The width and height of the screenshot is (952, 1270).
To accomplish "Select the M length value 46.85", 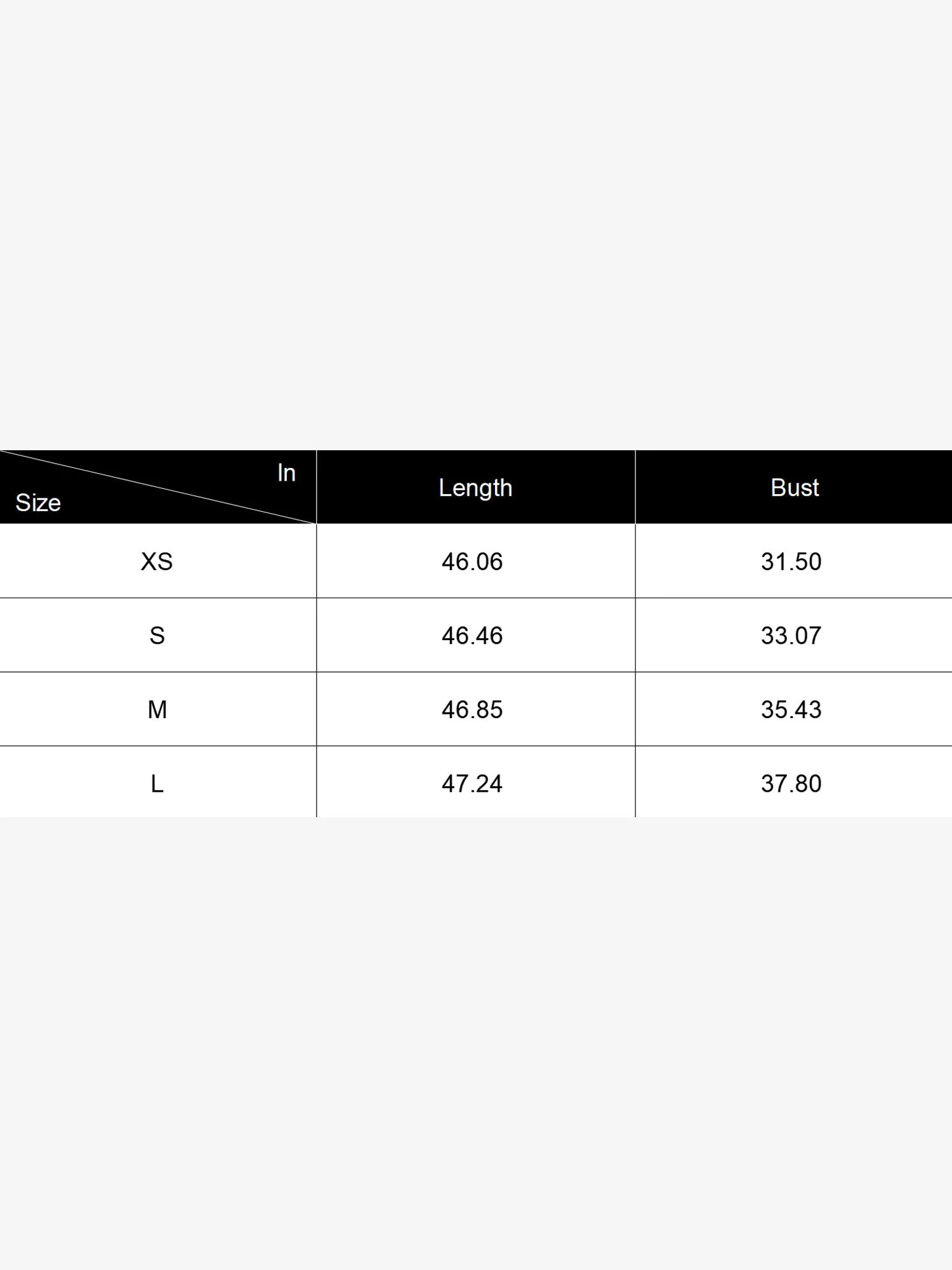I will tap(472, 709).
